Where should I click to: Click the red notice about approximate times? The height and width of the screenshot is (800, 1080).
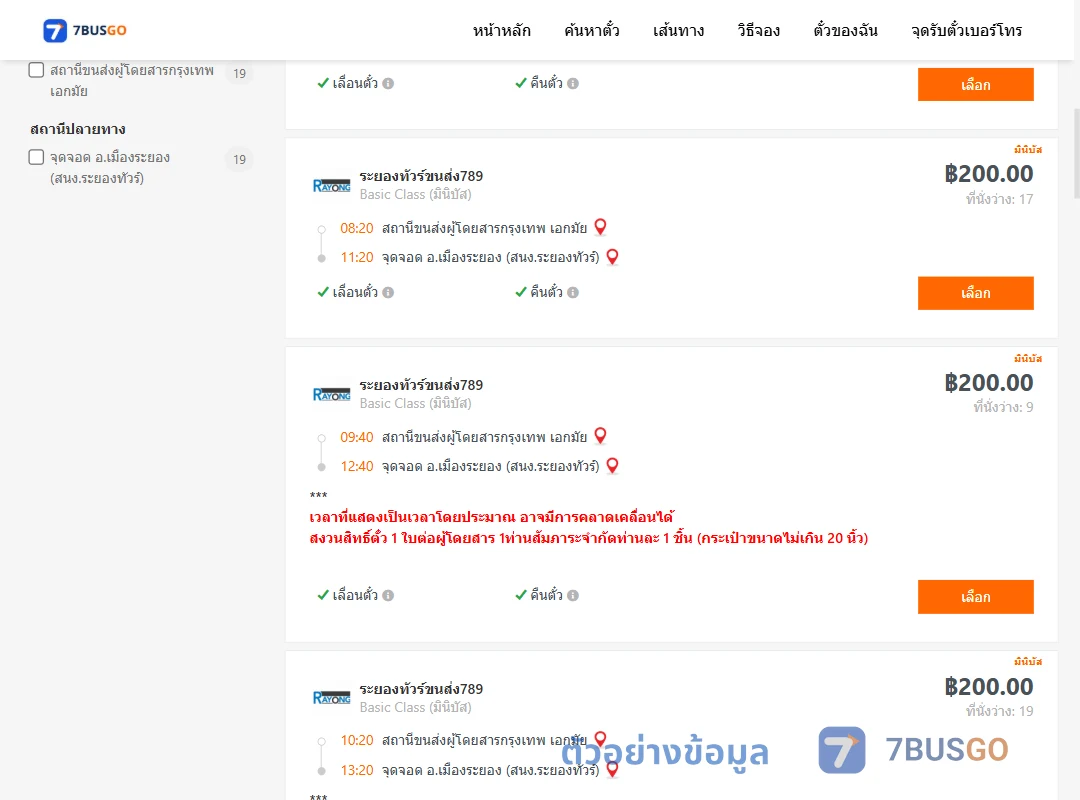coord(492,517)
